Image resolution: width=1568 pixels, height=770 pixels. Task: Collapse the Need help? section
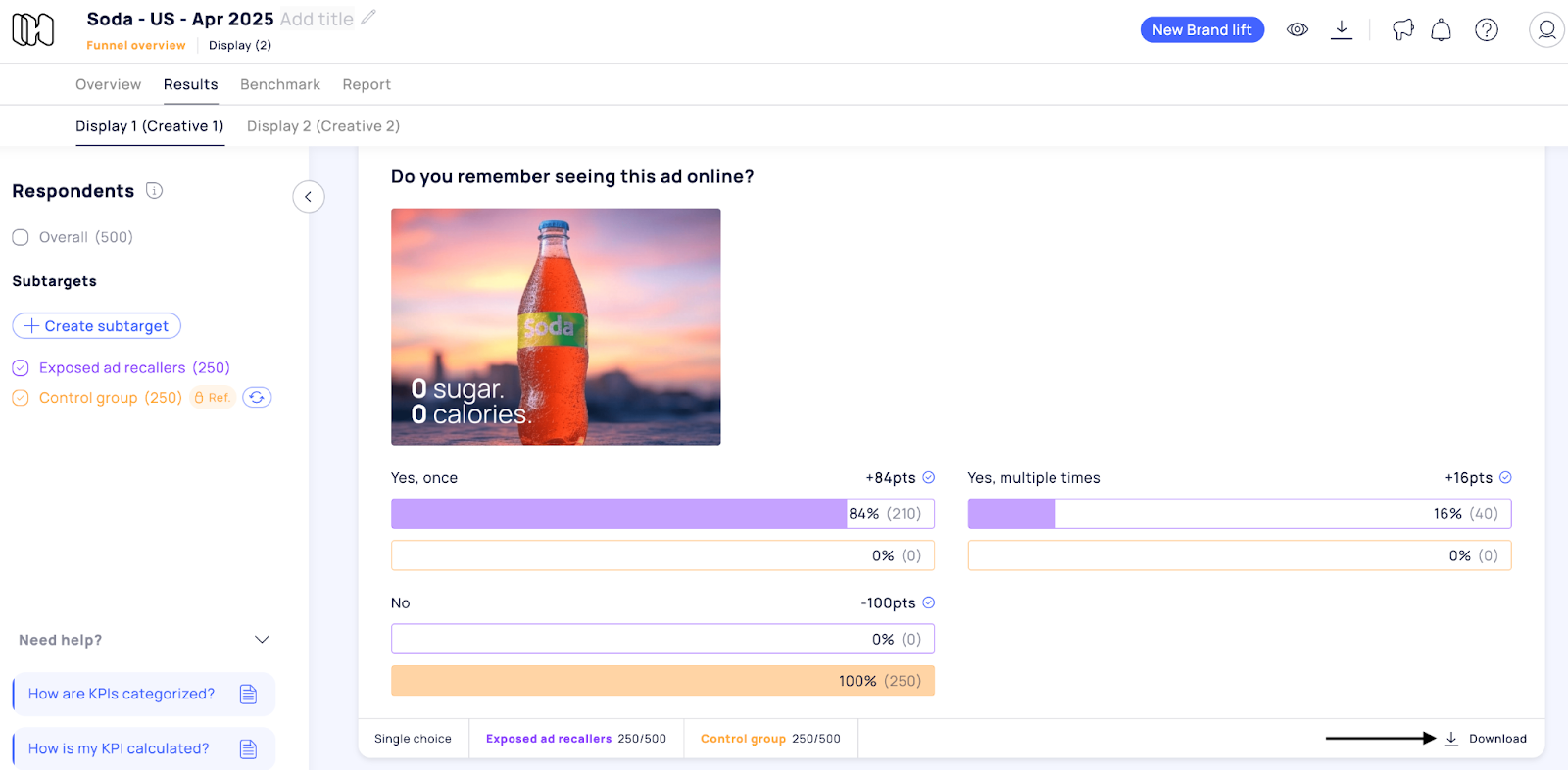(x=262, y=640)
